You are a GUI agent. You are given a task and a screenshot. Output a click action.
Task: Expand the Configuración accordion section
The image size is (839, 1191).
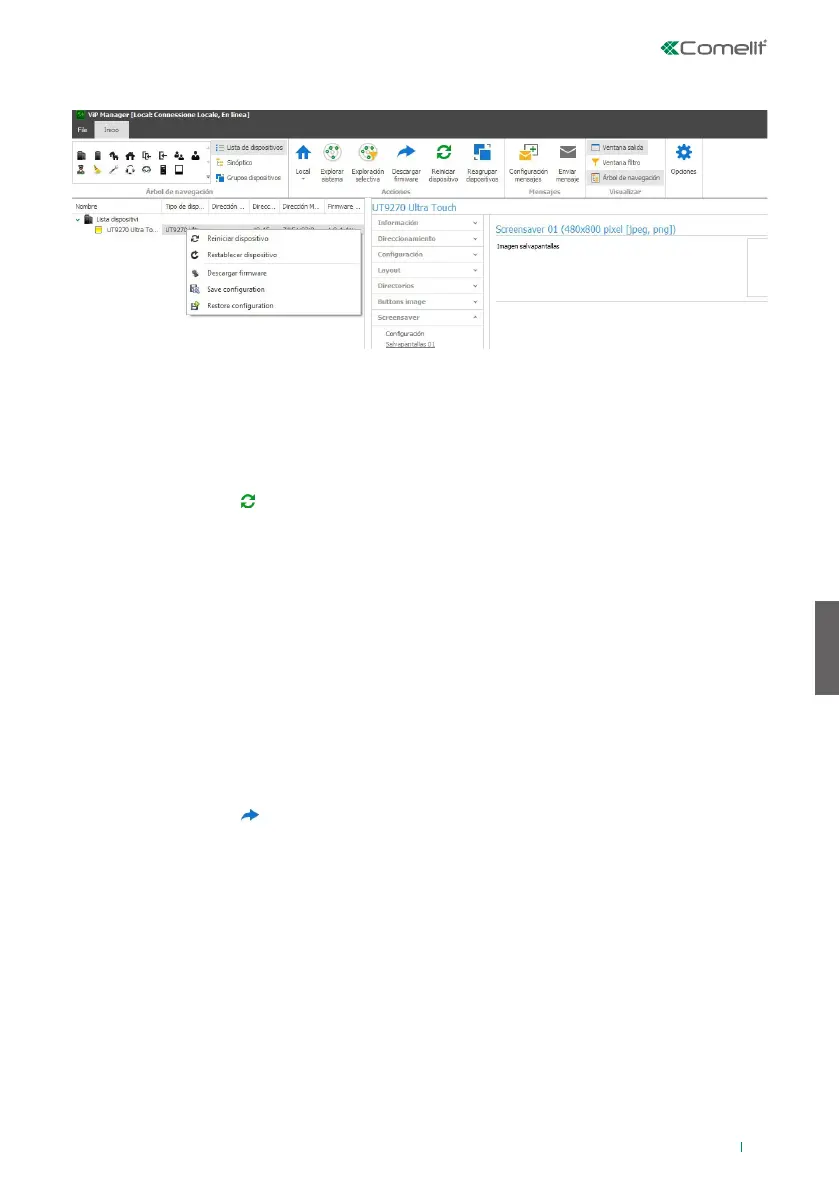click(427, 254)
